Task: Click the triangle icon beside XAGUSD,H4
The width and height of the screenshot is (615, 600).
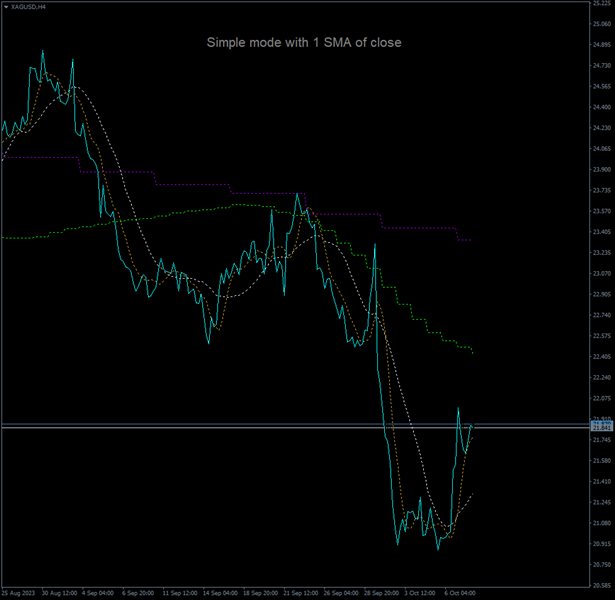Action: click(5, 6)
